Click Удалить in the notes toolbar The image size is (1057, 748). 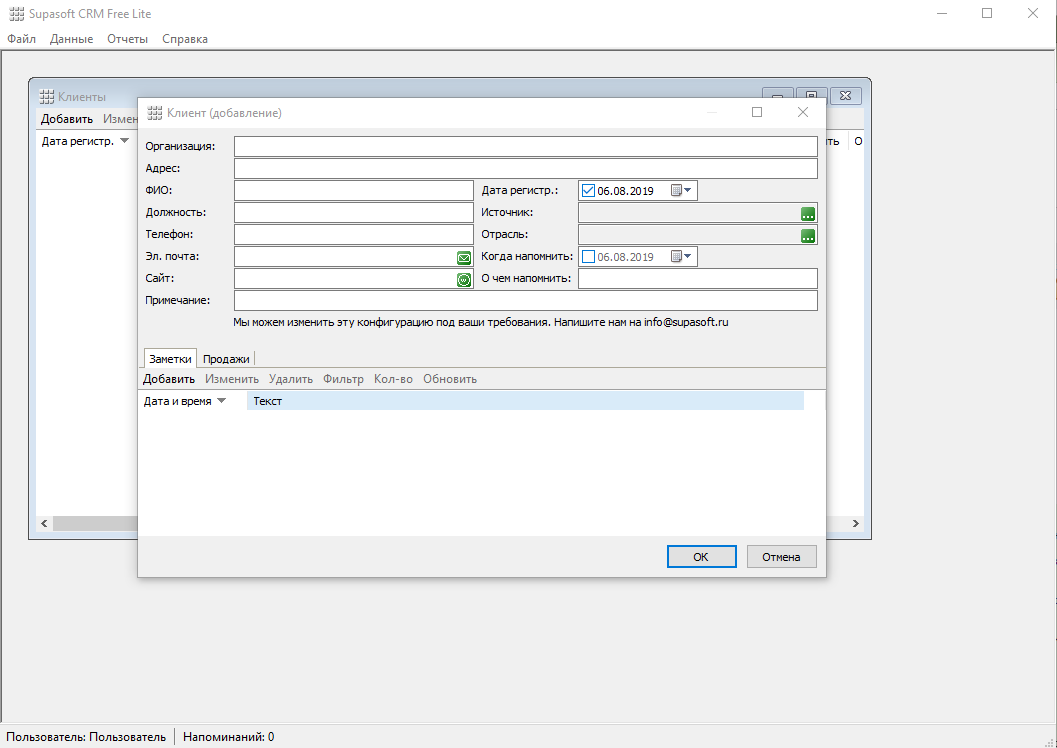(x=291, y=379)
